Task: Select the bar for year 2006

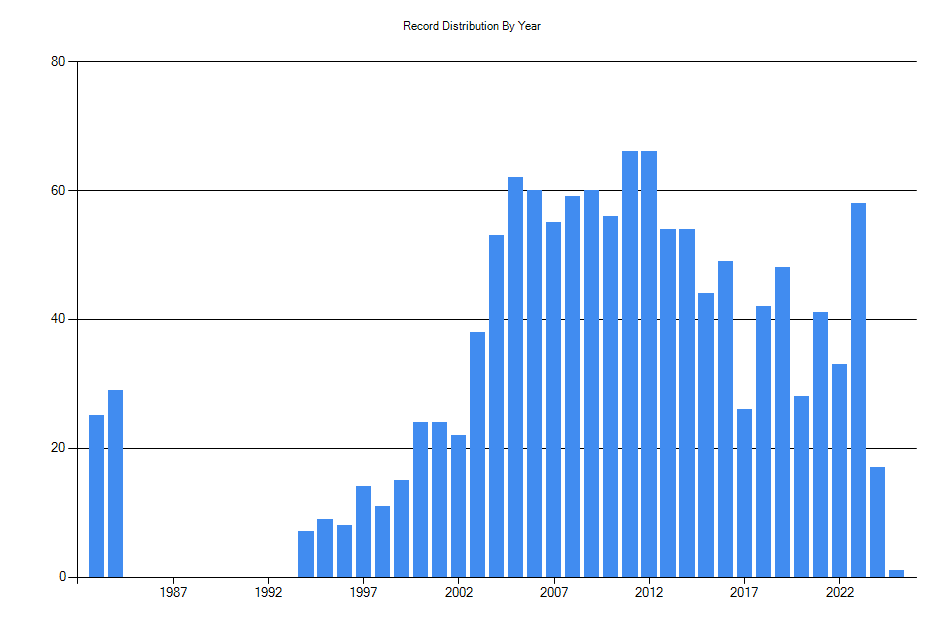Action: click(x=535, y=383)
